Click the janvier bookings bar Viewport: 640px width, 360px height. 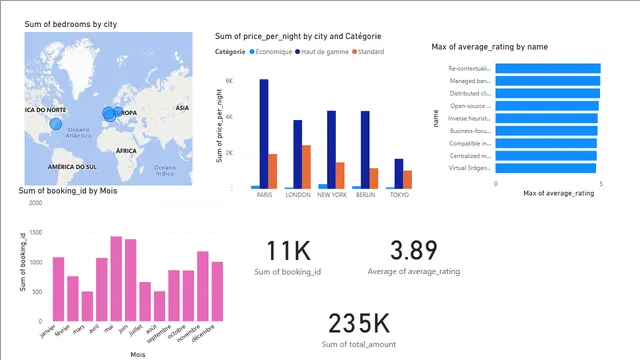point(58,289)
